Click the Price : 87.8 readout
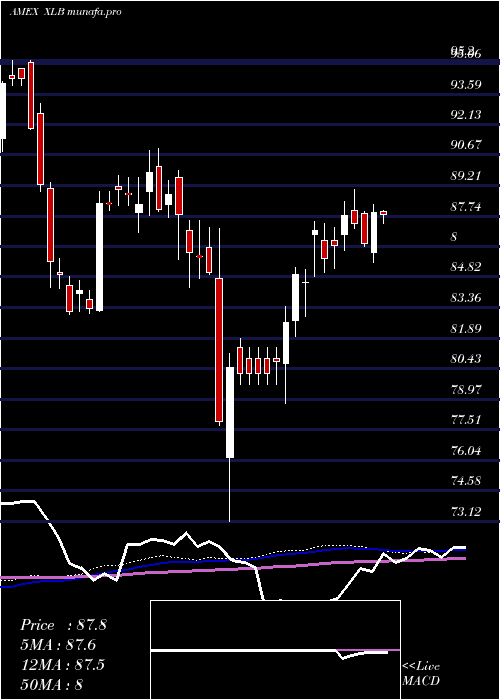This screenshot has width=500, height=700. (x=63, y=625)
